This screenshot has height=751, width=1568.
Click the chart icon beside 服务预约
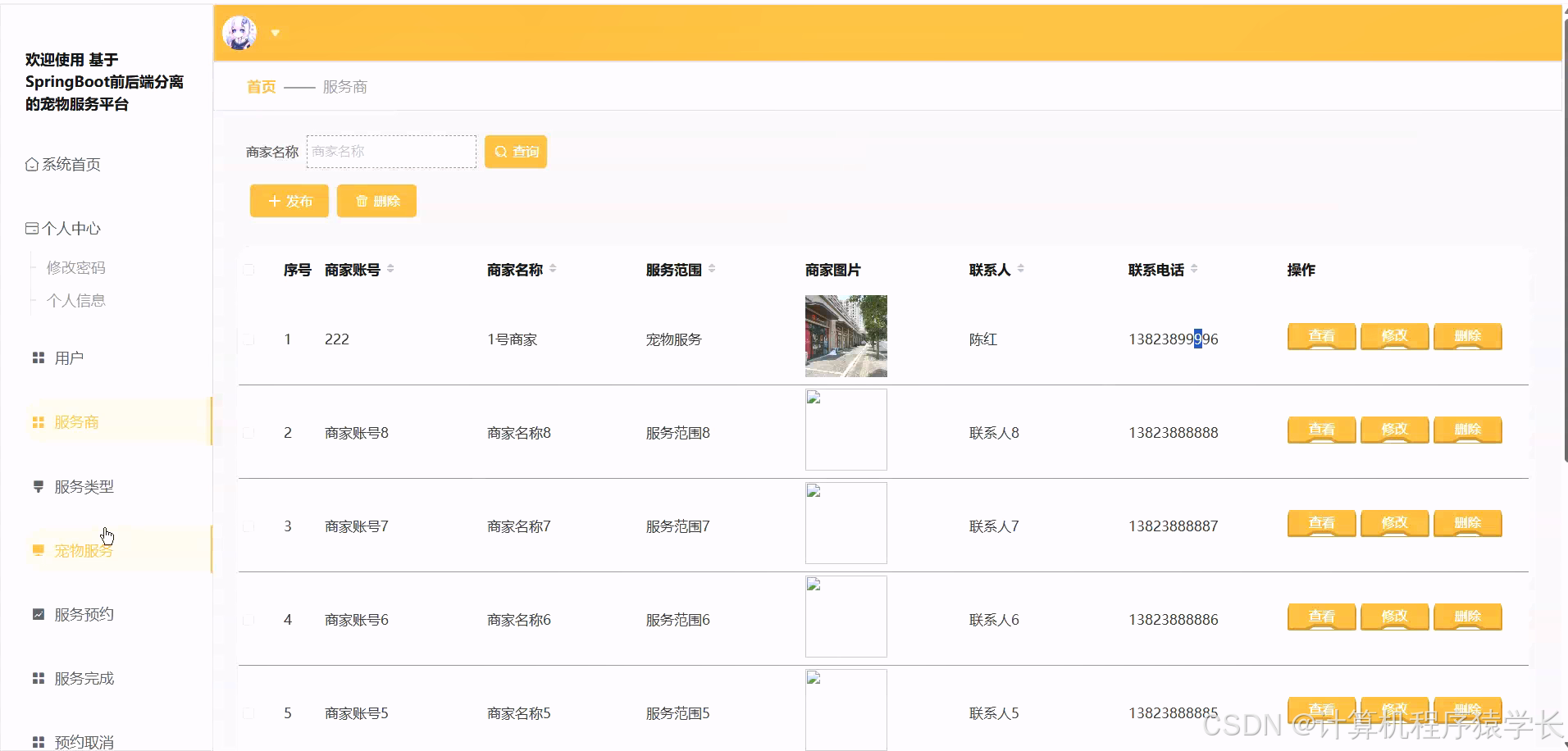38,614
